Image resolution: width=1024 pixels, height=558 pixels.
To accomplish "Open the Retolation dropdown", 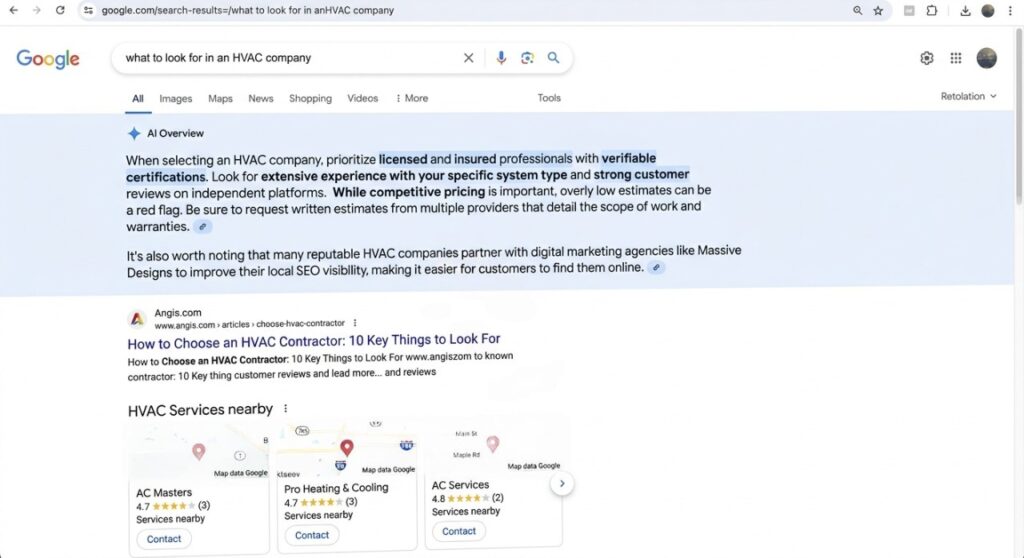I will [968, 96].
